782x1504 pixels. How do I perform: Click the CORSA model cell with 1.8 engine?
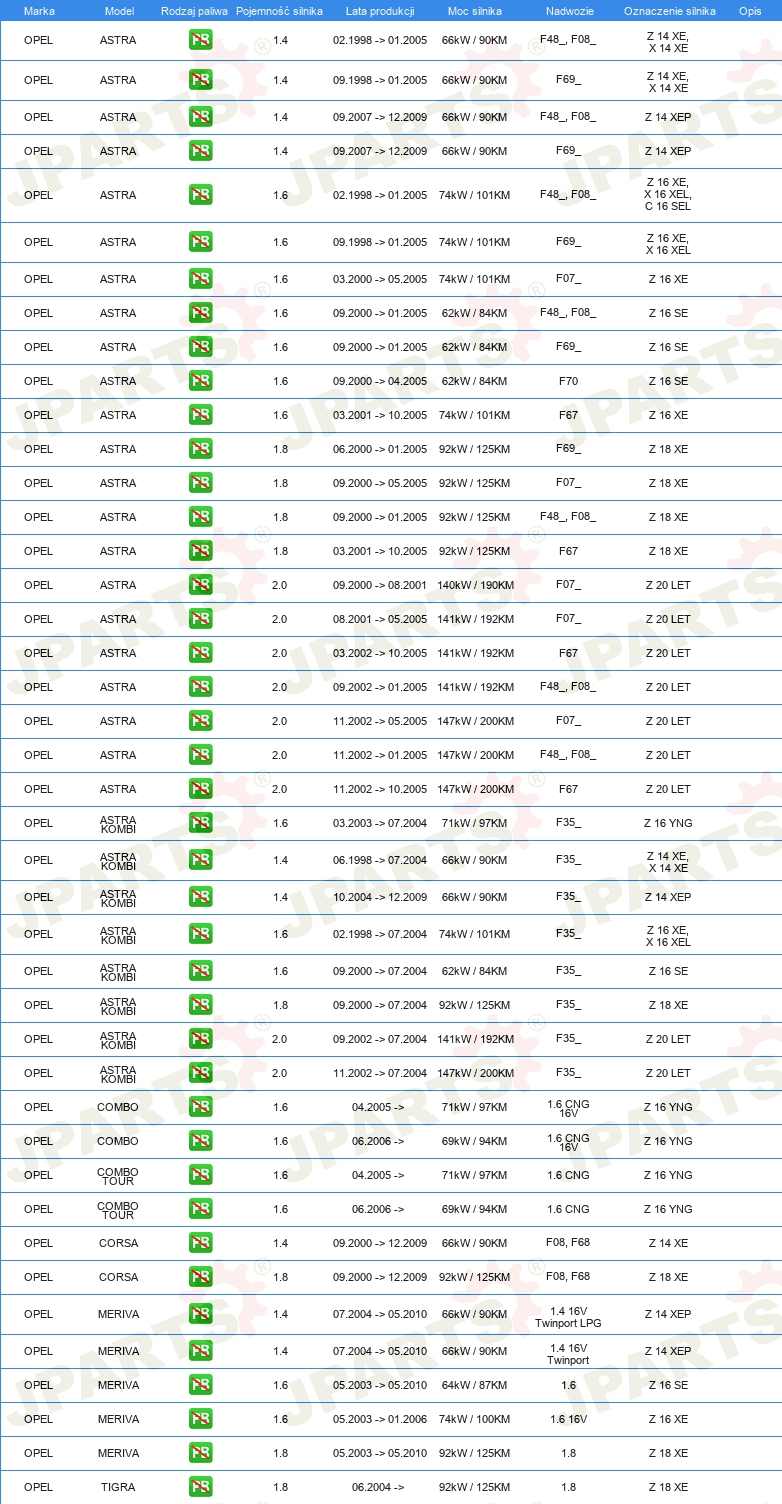click(118, 1277)
